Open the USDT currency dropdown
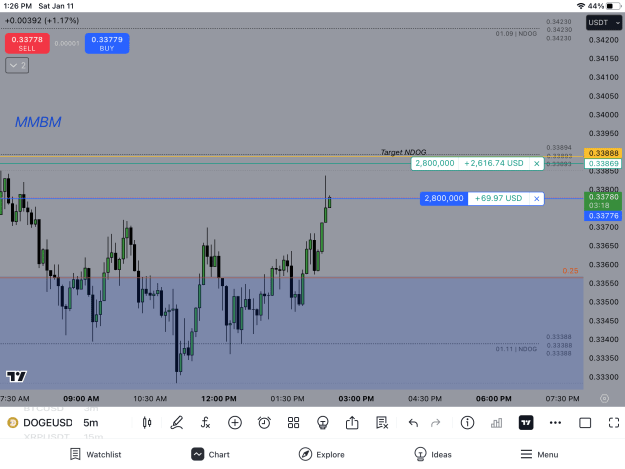The width and height of the screenshot is (625, 469). (x=604, y=23)
